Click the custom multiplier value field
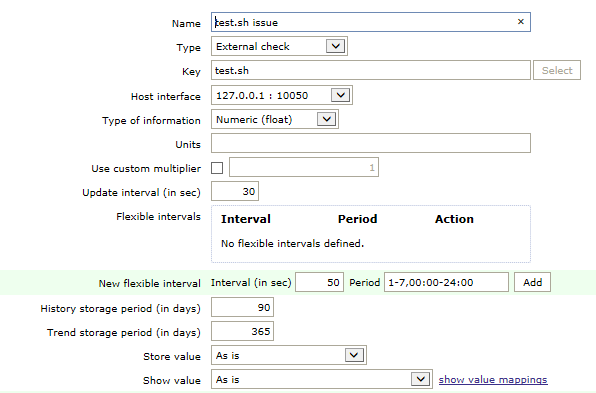This screenshot has width=596, height=393. pyautogui.click(x=304, y=167)
